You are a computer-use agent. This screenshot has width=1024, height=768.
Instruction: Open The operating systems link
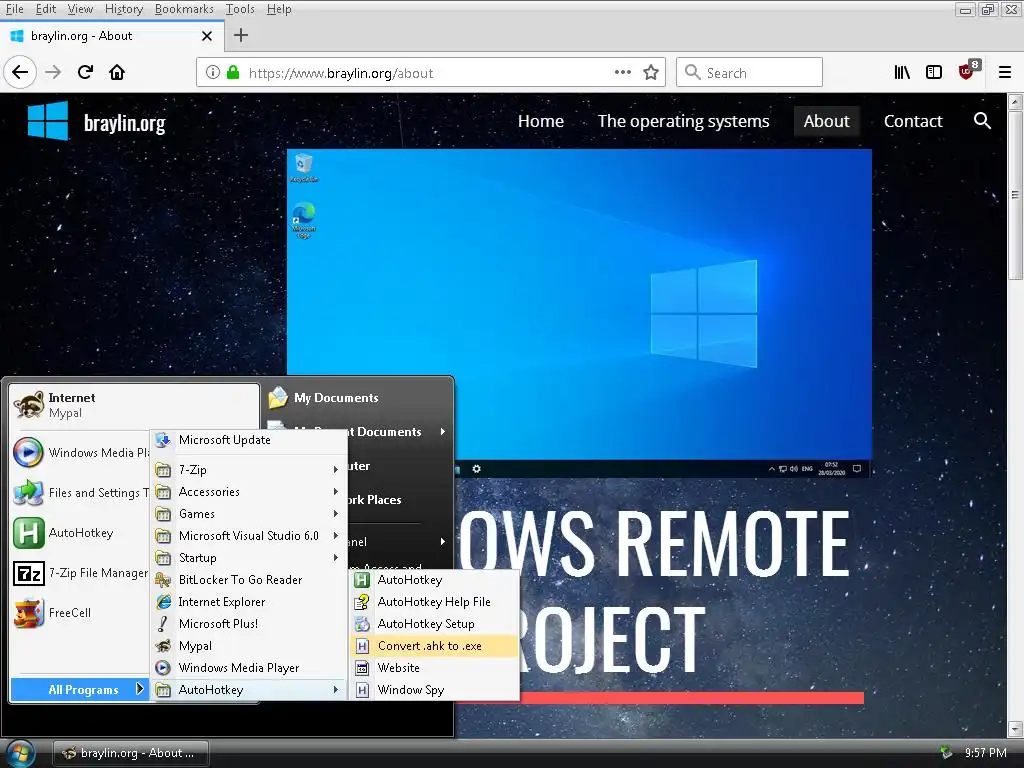[683, 121]
